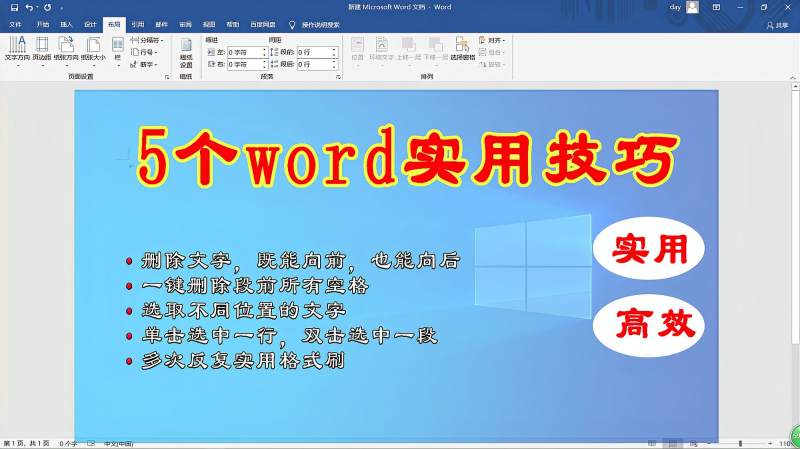Click the 组合 group objects dropdown
Image resolution: width=800 pixels, height=449 pixels.
click(x=492, y=52)
